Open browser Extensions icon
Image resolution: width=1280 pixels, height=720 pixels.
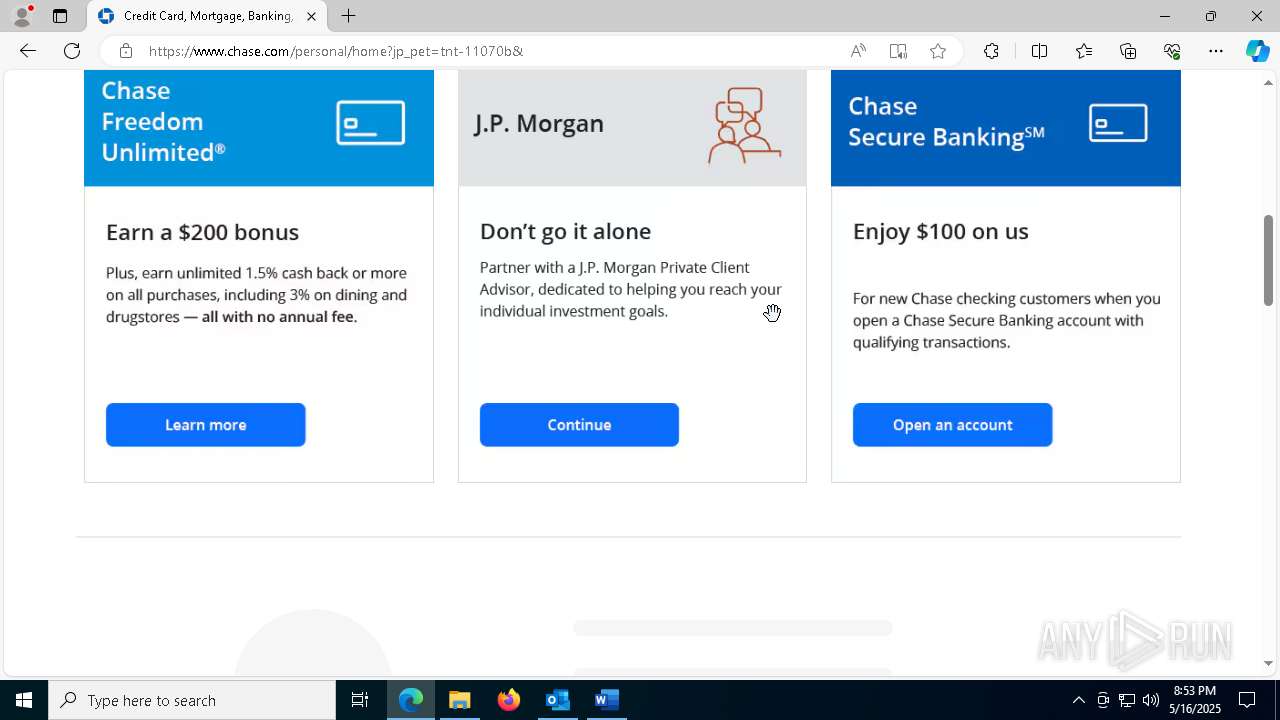pos(991,51)
